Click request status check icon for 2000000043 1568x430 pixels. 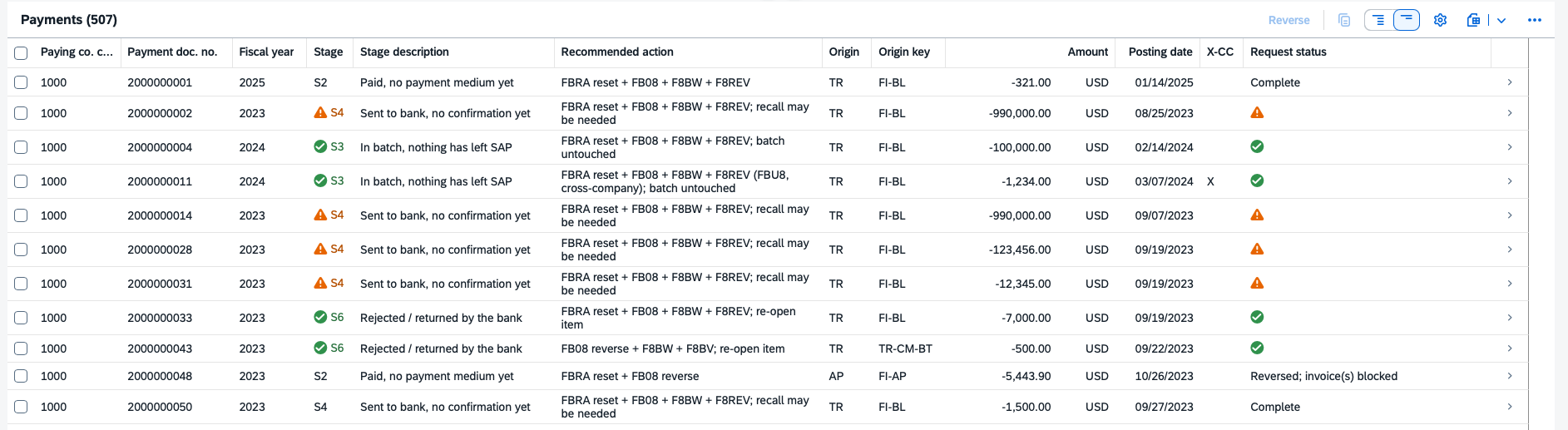pos(1257,348)
